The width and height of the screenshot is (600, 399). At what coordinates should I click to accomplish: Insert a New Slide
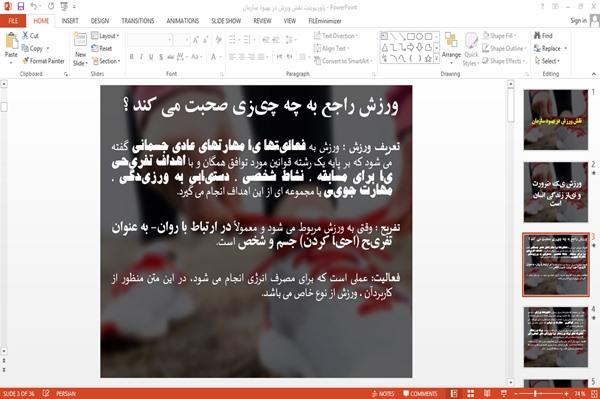pyautogui.click(x=80, y=49)
